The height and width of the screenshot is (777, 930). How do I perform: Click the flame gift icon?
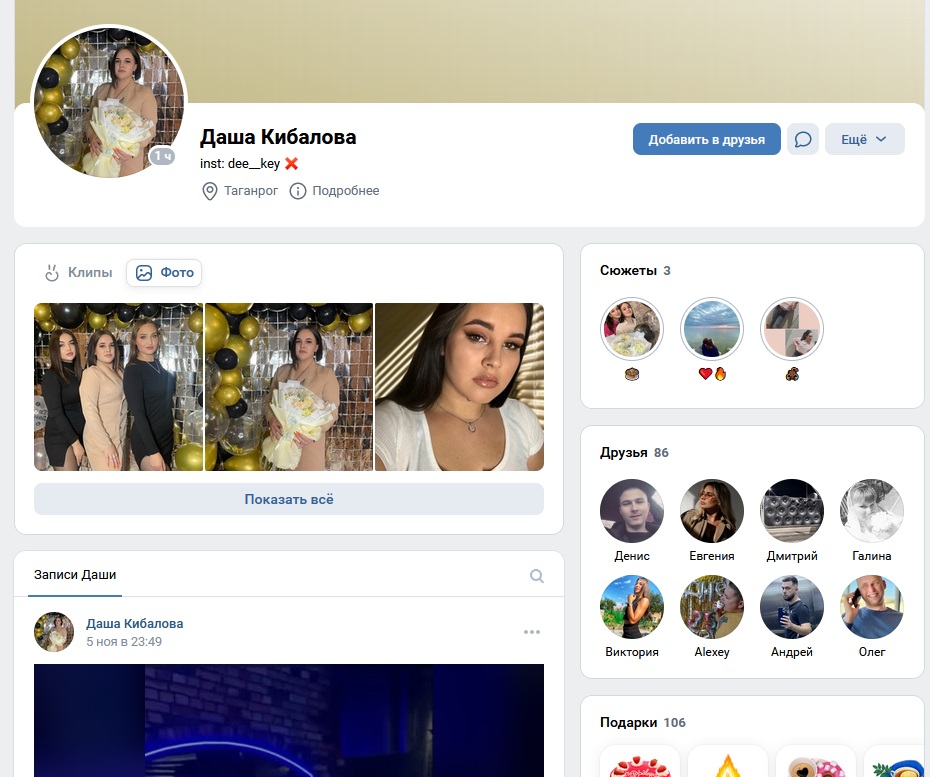728,762
